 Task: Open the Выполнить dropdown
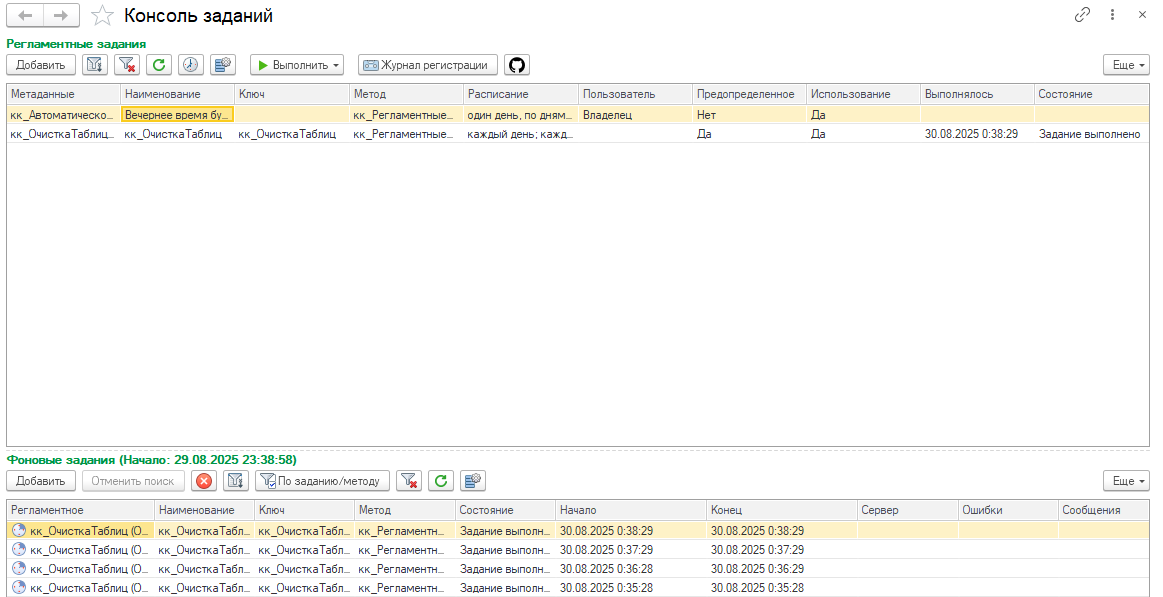[297, 65]
